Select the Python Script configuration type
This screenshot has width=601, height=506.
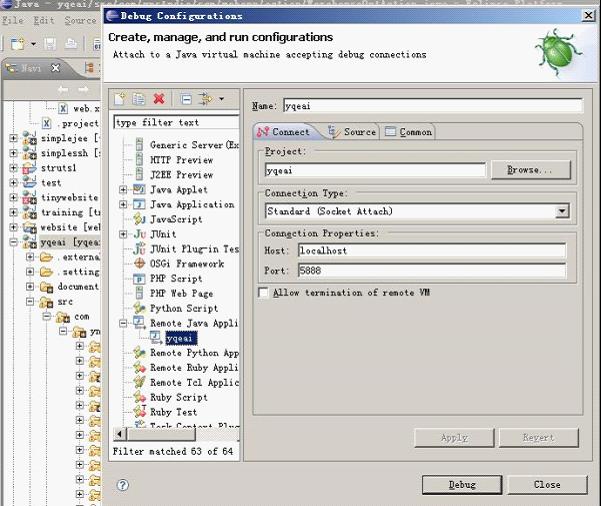pos(184,308)
